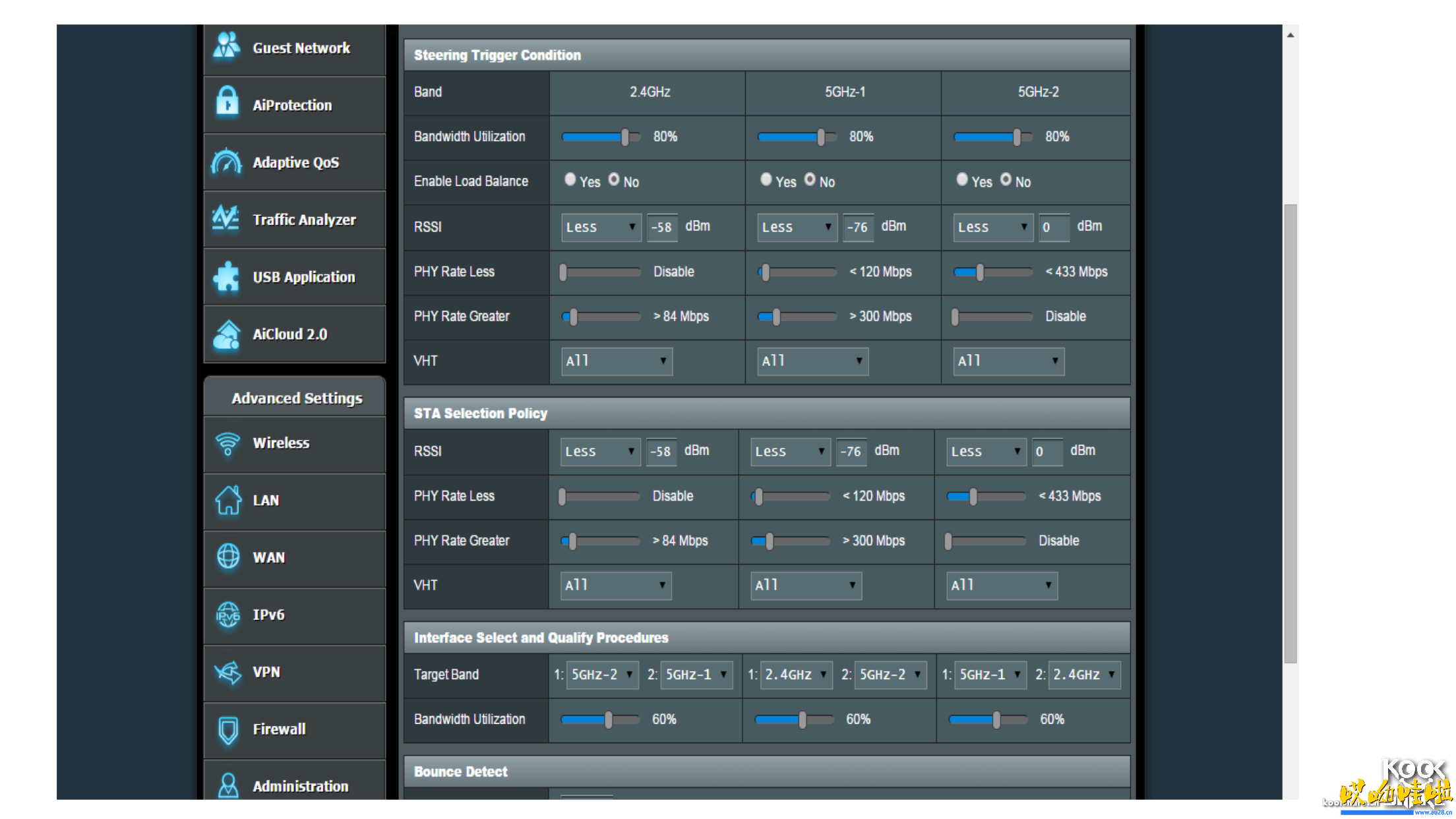The height and width of the screenshot is (819, 1456).
Task: Click the Adaptive QoS gauge icon
Action: (x=227, y=162)
